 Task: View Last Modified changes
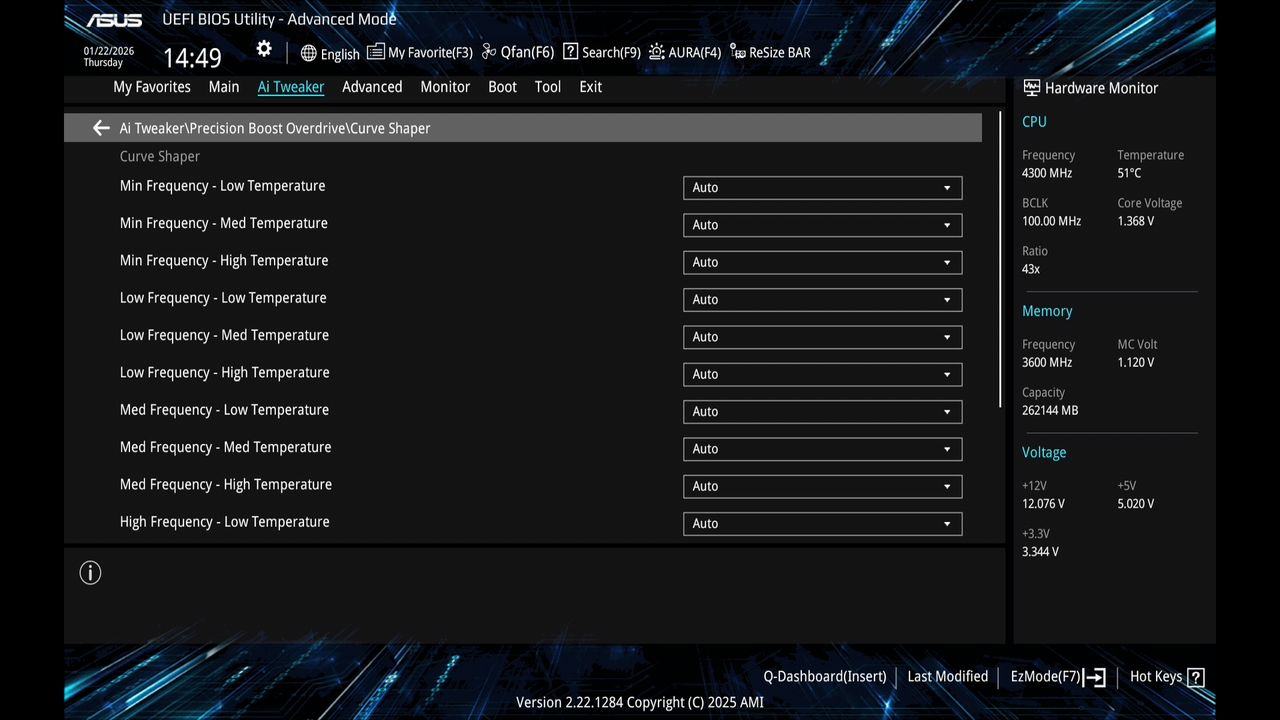(947, 677)
